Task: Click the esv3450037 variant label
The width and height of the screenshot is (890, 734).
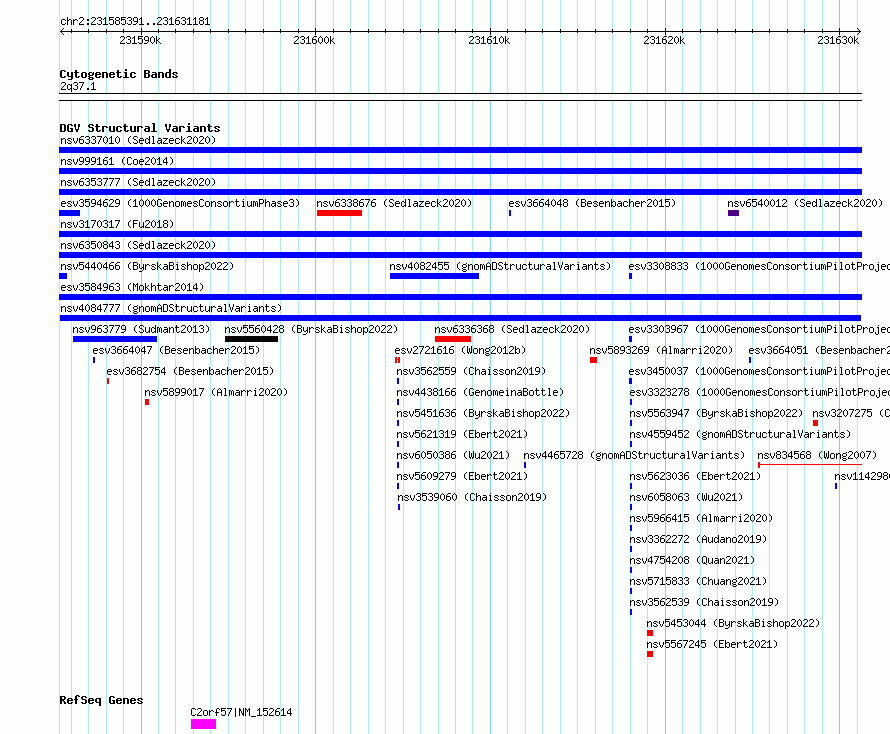Action: (x=759, y=371)
